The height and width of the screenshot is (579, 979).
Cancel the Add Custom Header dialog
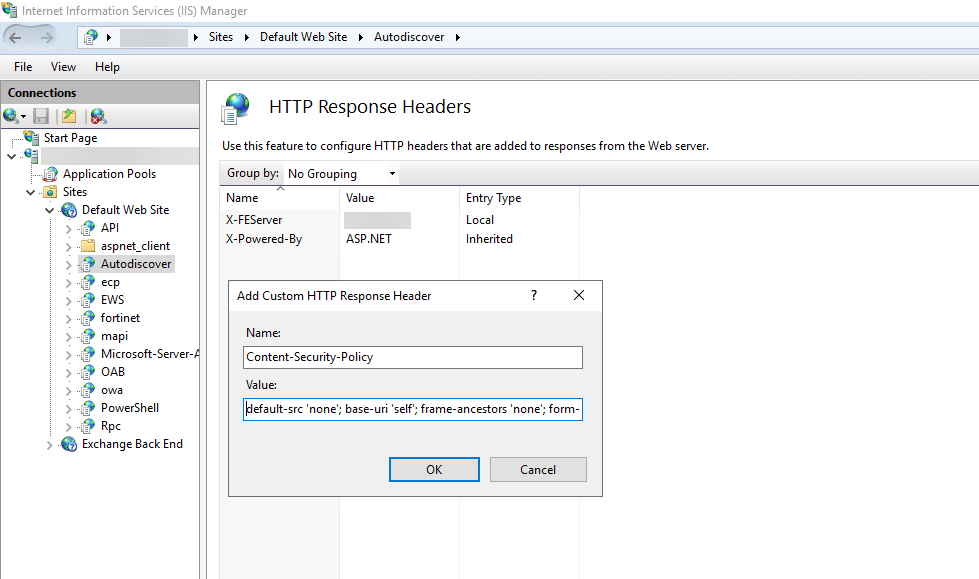538,470
